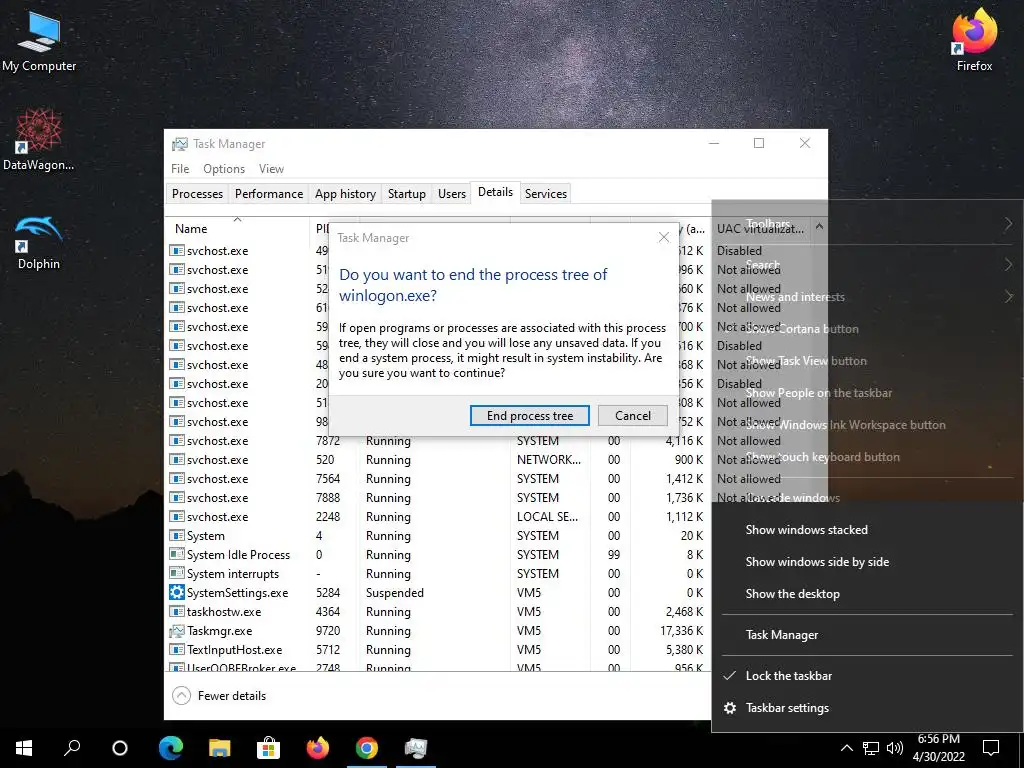Select svchost.exe row with PID 2248
This screenshot has width=1024, height=768.
438,517
